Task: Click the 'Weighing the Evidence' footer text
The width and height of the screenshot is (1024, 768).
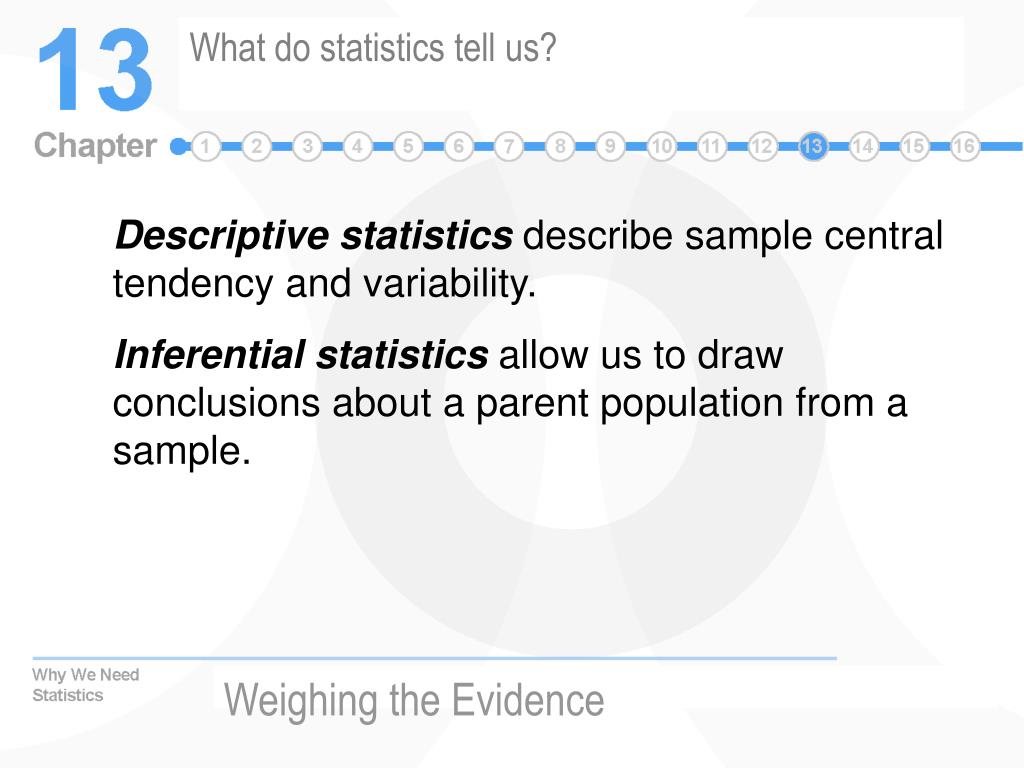Action: (414, 701)
